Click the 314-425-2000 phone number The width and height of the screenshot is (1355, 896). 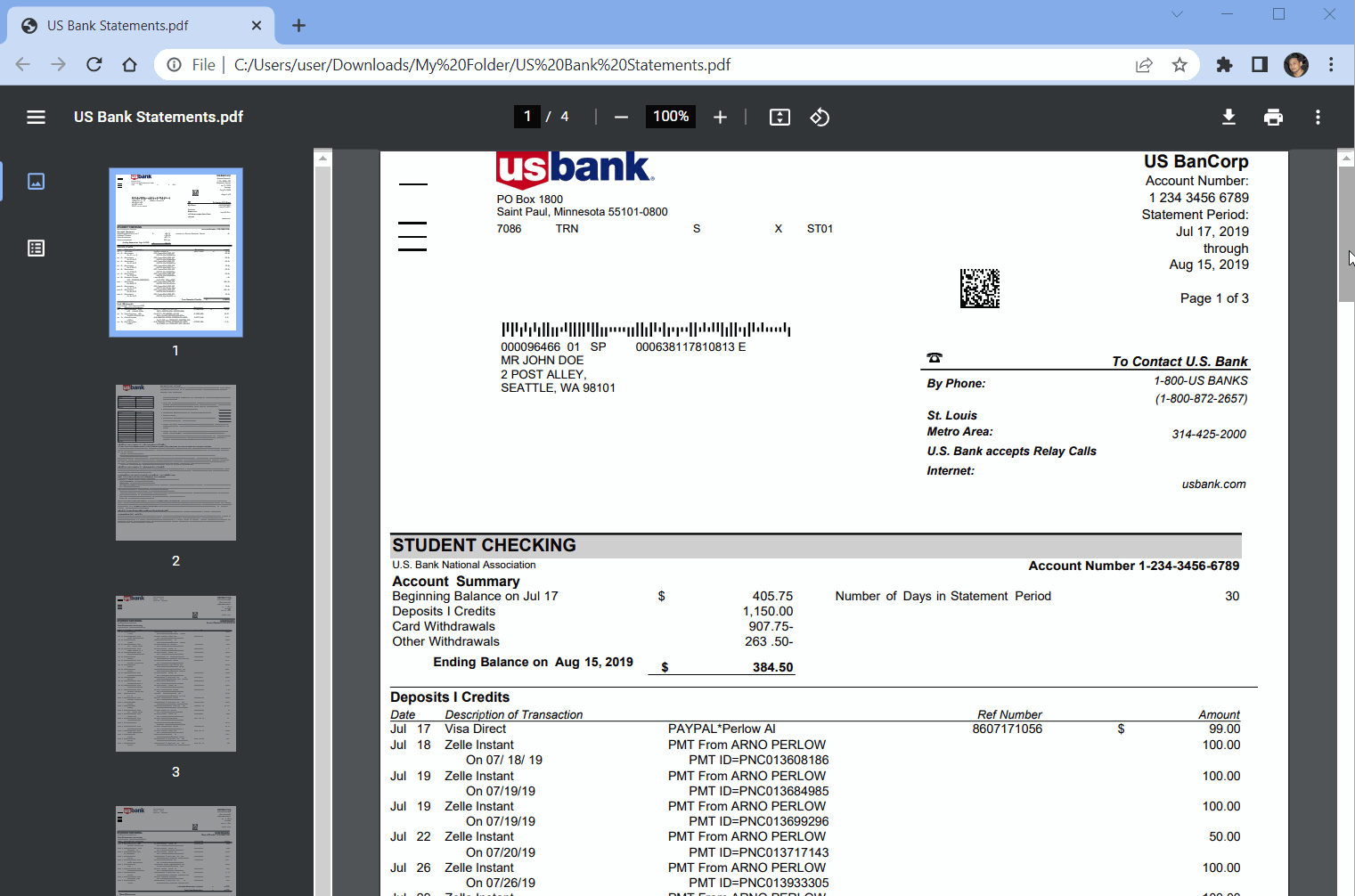point(1209,435)
